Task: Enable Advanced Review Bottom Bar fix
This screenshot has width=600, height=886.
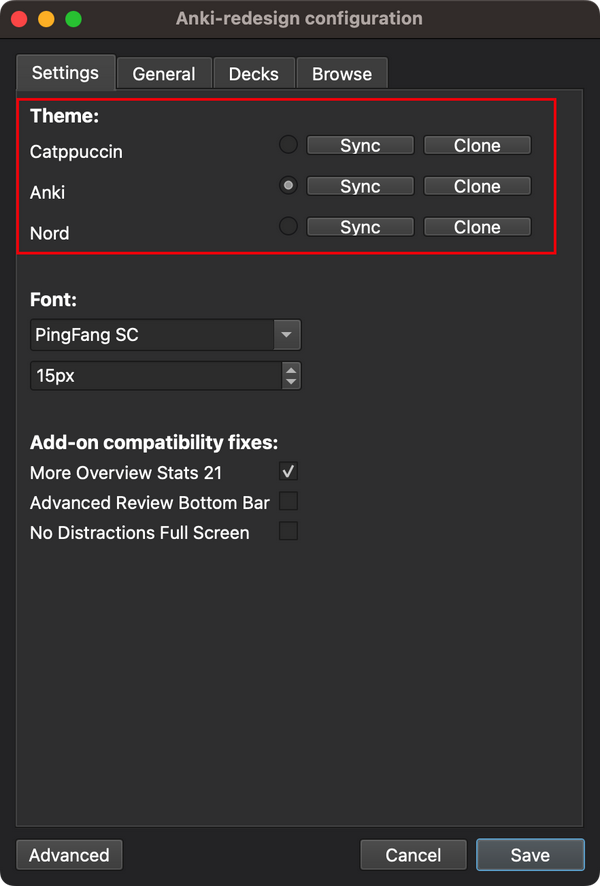Action: (288, 501)
